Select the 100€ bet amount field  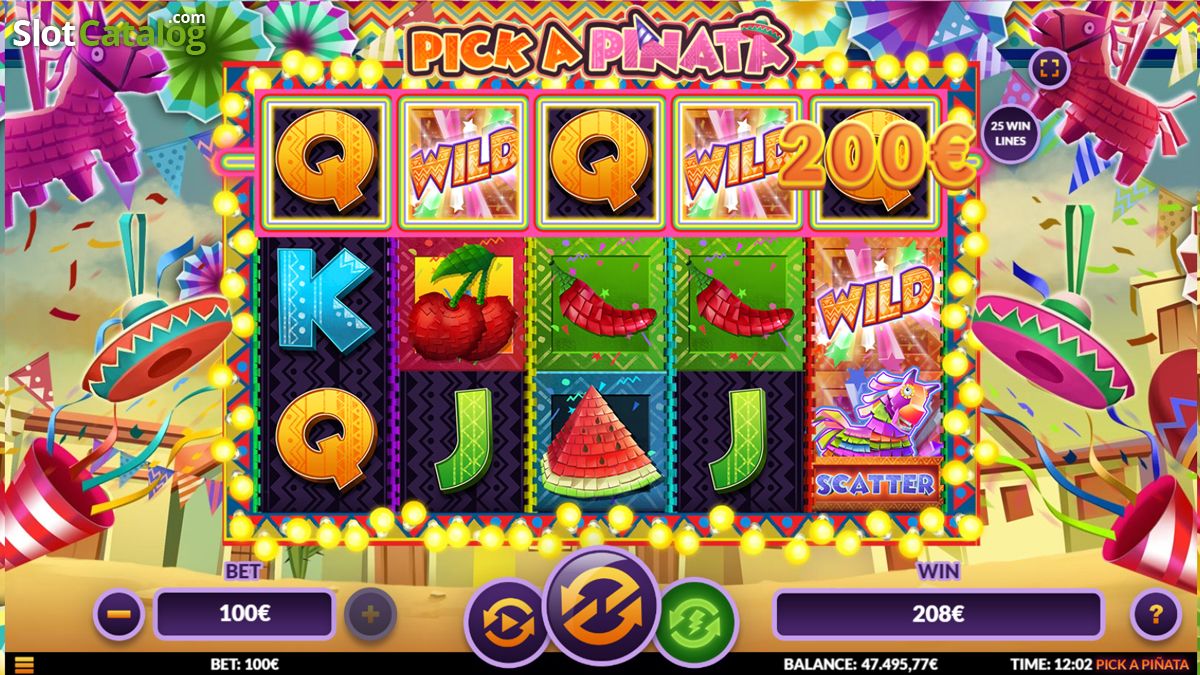pyautogui.click(x=244, y=614)
